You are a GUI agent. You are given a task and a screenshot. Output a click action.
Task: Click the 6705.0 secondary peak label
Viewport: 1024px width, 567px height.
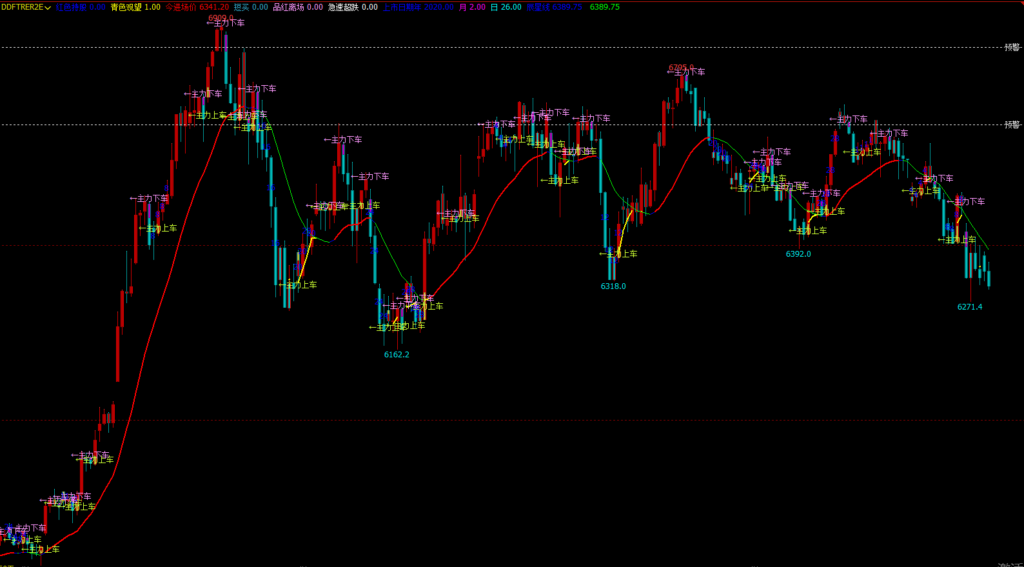coord(681,67)
